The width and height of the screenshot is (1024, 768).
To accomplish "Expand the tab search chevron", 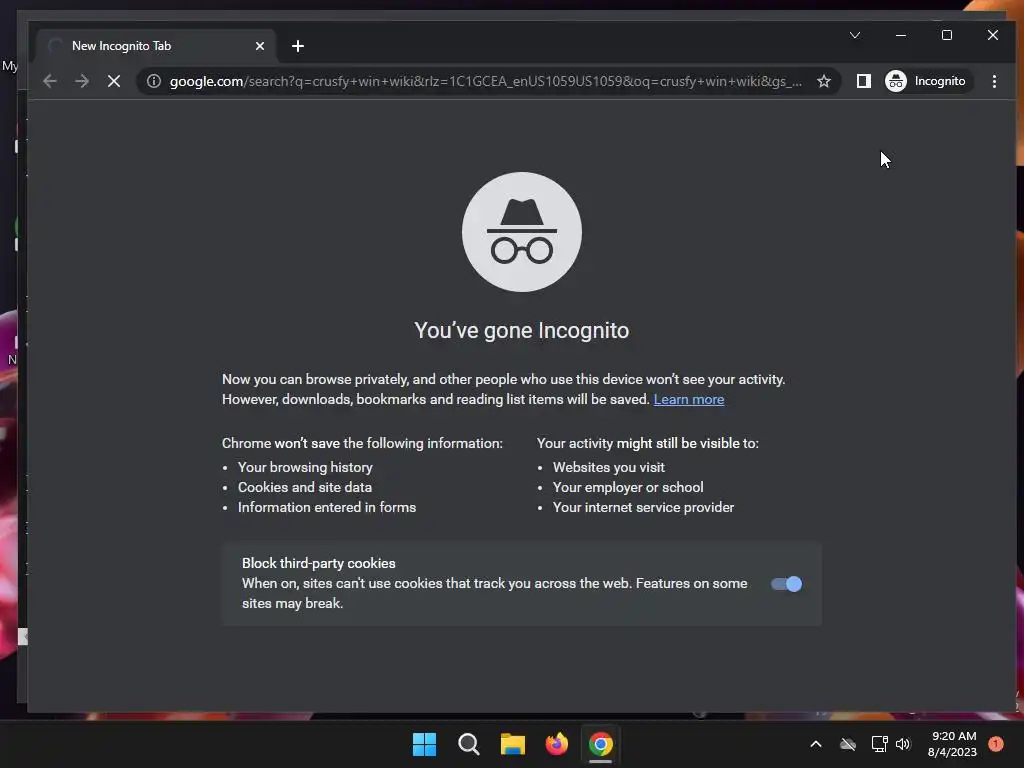I will click(x=855, y=35).
